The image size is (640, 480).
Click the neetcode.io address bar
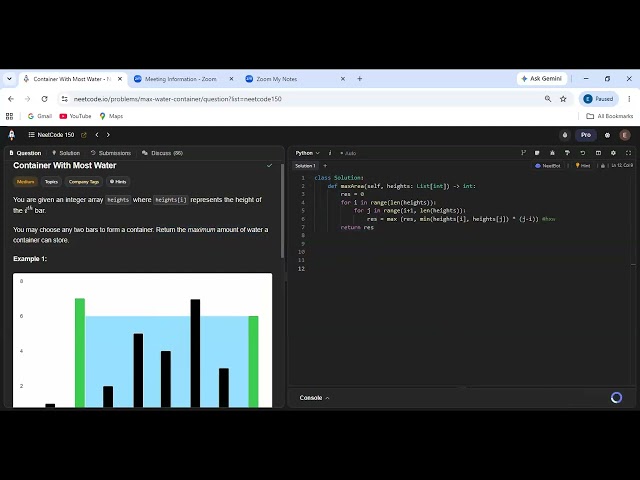302,99
